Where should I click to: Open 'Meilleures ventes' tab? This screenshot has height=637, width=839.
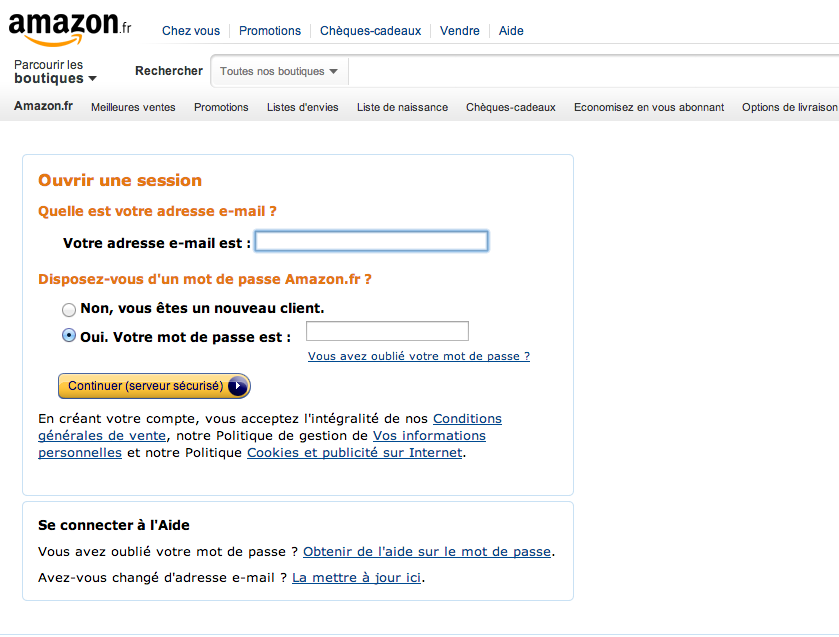point(133,107)
